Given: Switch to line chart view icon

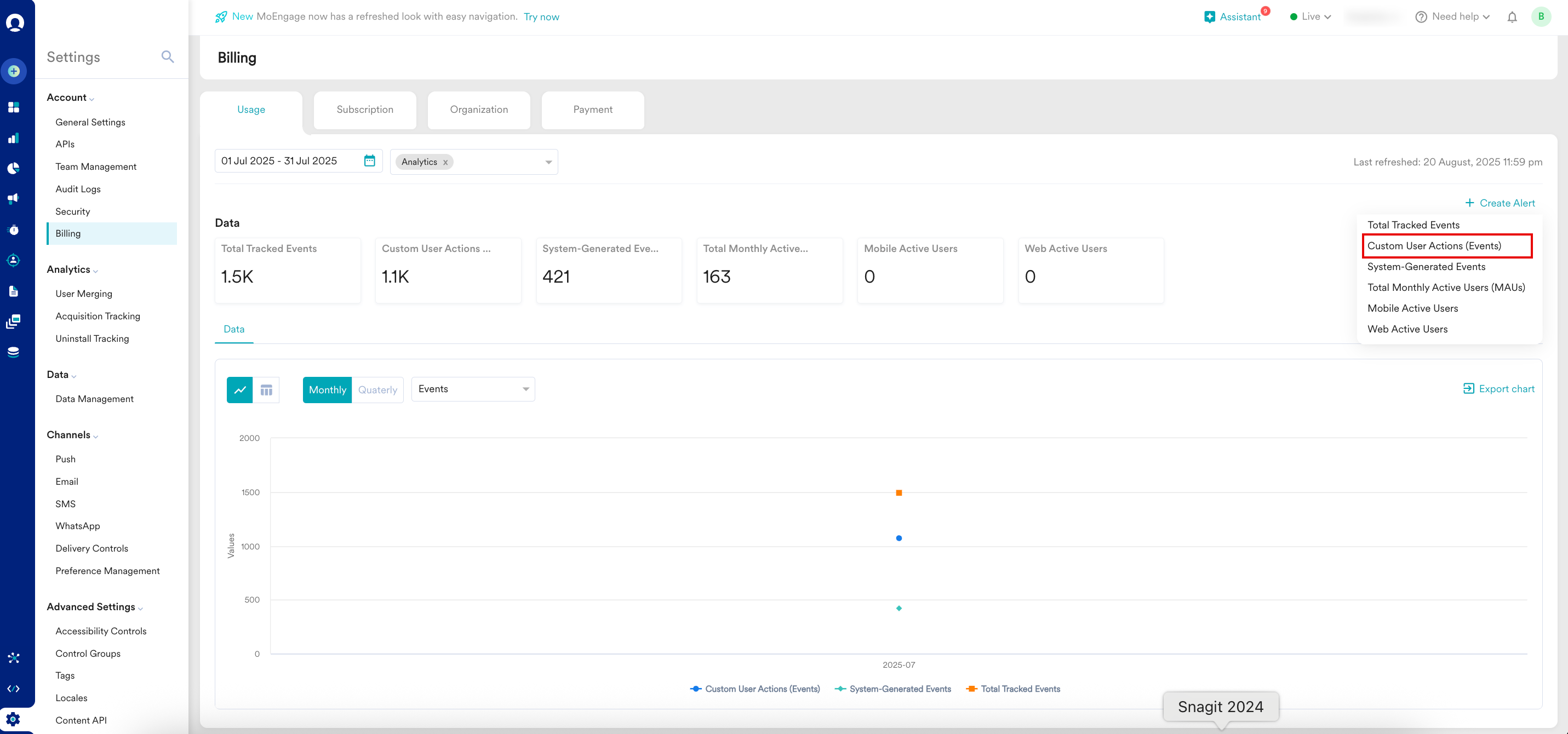Looking at the screenshot, I should [x=240, y=389].
